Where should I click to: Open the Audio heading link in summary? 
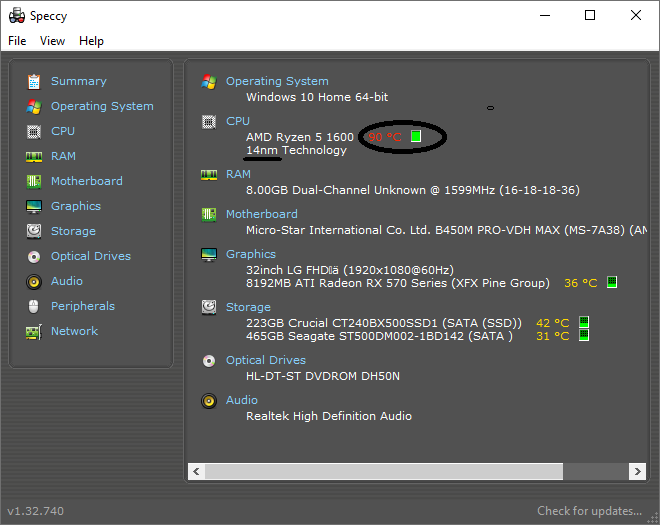point(242,400)
